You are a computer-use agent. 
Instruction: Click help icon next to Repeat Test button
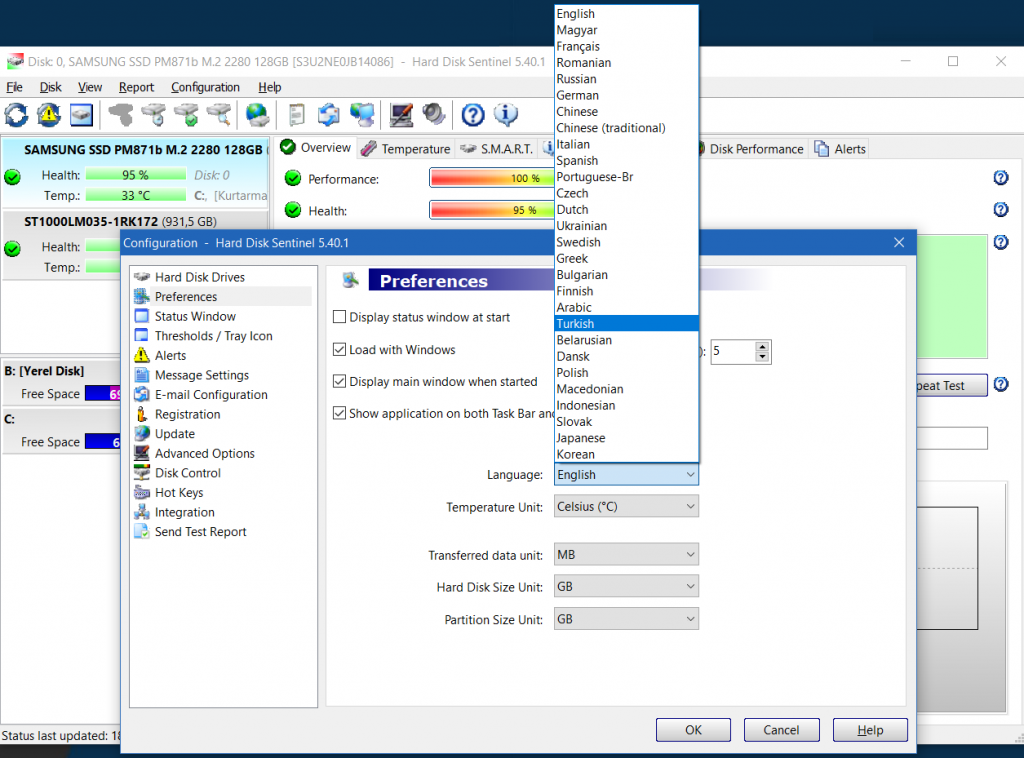click(x=1000, y=385)
